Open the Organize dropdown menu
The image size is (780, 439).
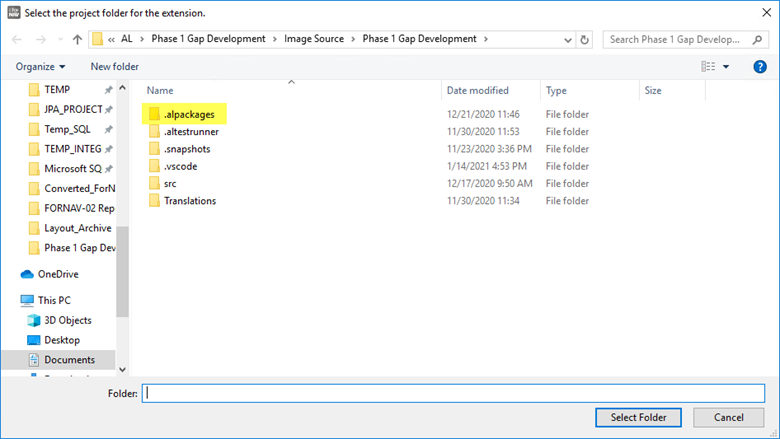(40, 67)
